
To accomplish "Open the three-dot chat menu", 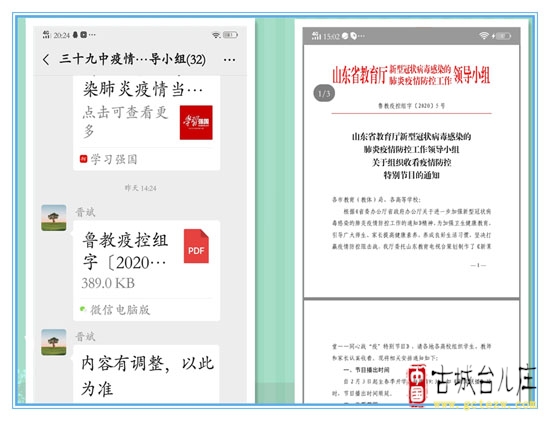I will 229,60.
